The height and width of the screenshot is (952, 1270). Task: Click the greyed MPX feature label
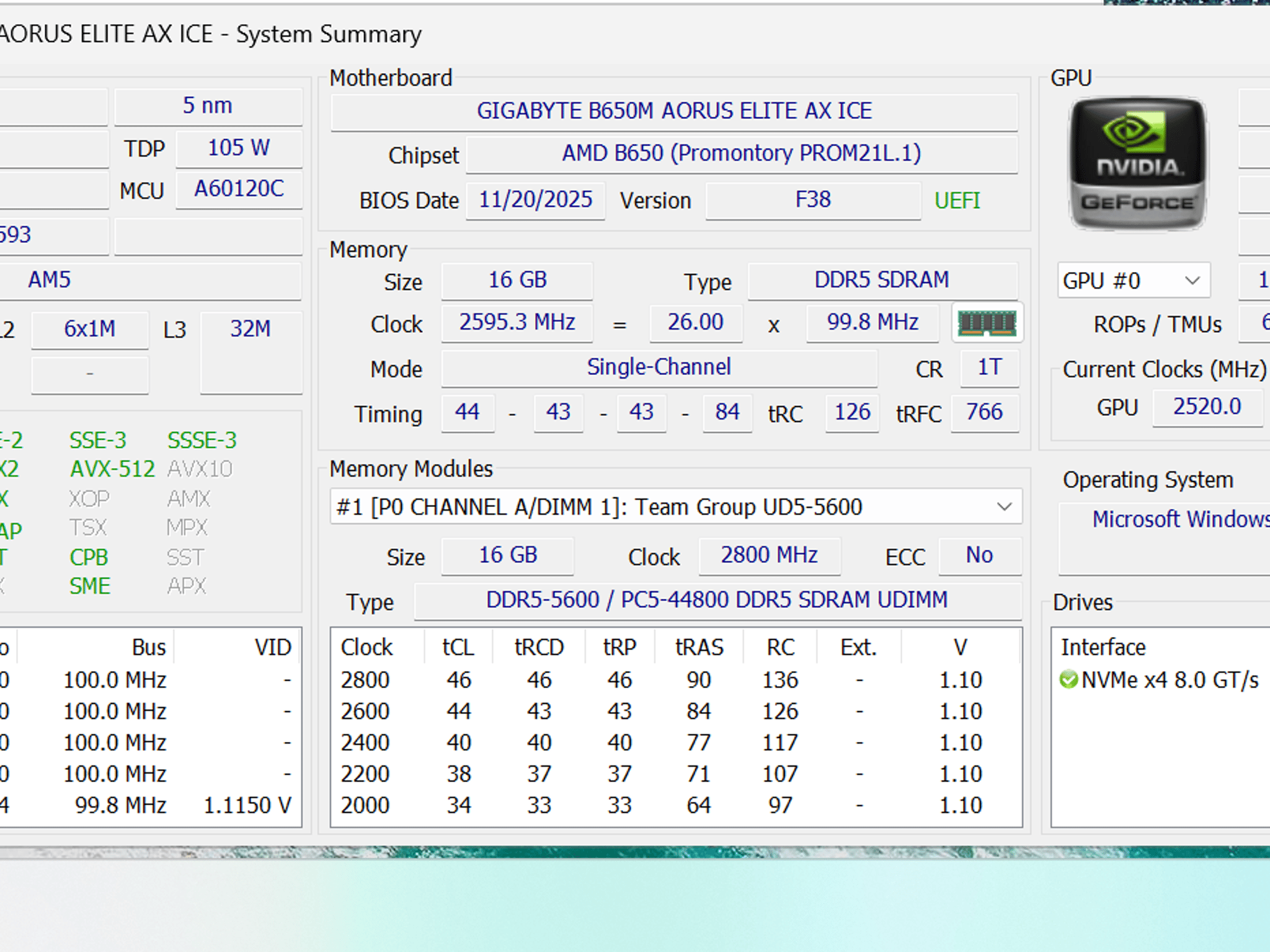click(187, 528)
